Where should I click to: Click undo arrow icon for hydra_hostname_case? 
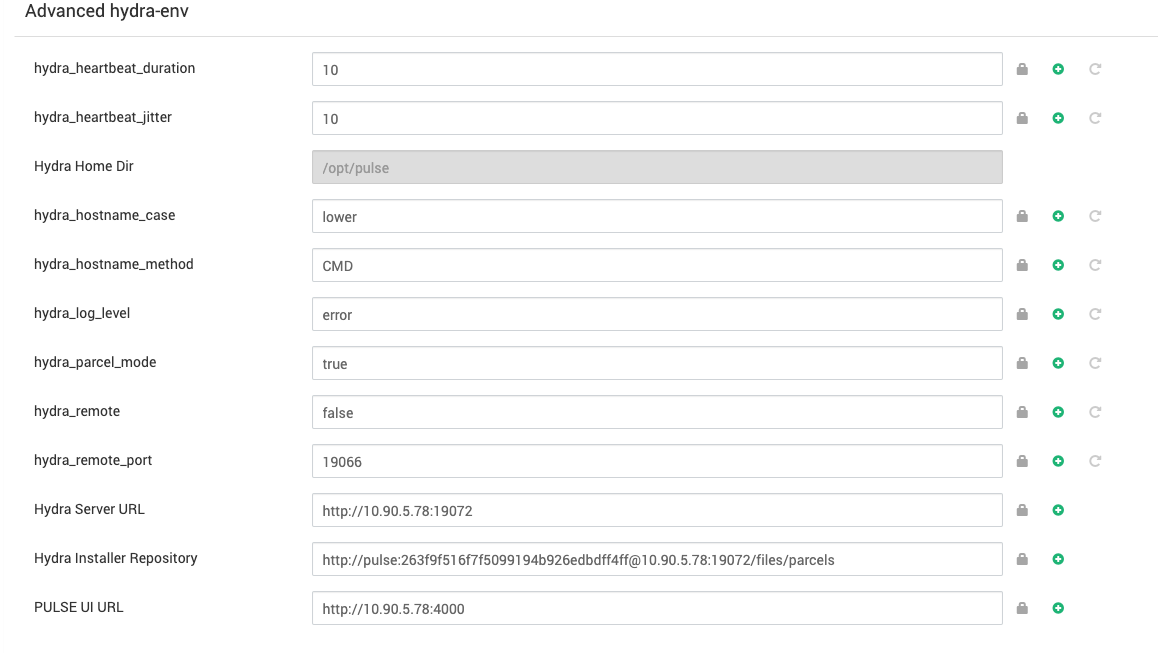pyautogui.click(x=1095, y=216)
